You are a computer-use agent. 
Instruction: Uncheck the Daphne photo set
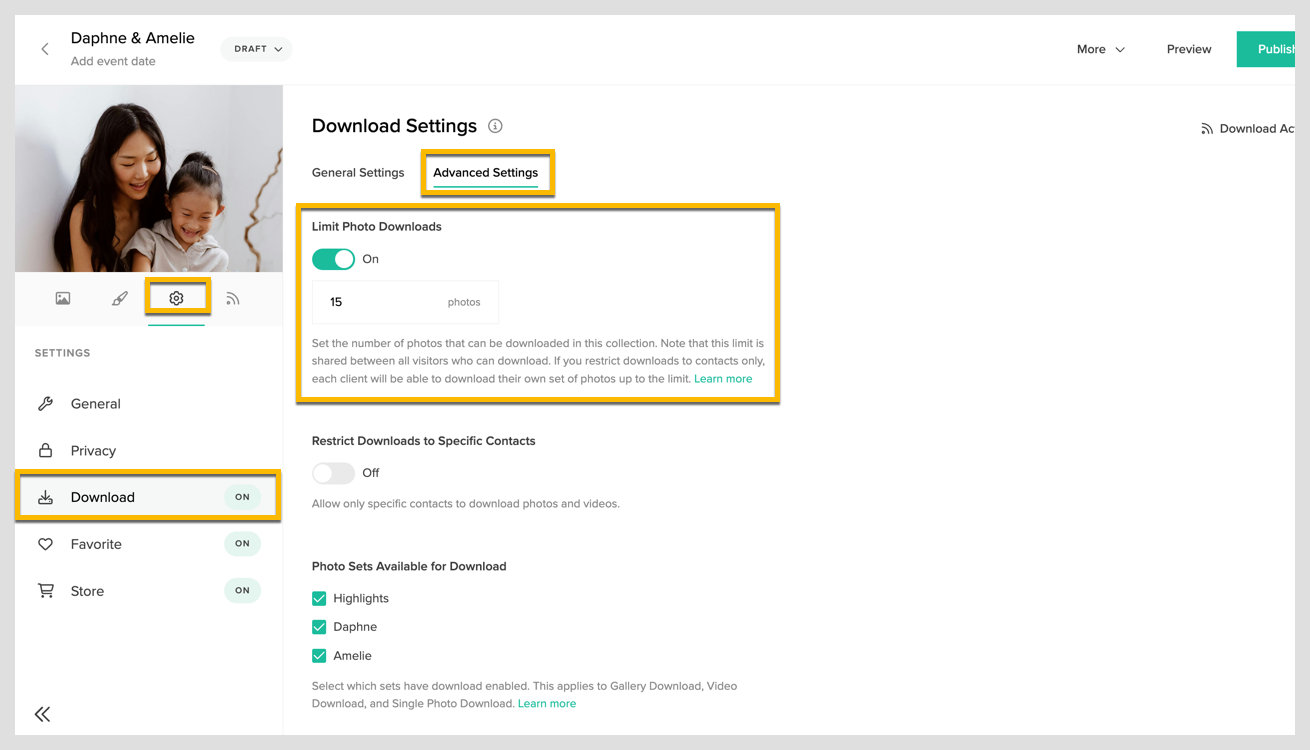pyautogui.click(x=318, y=626)
